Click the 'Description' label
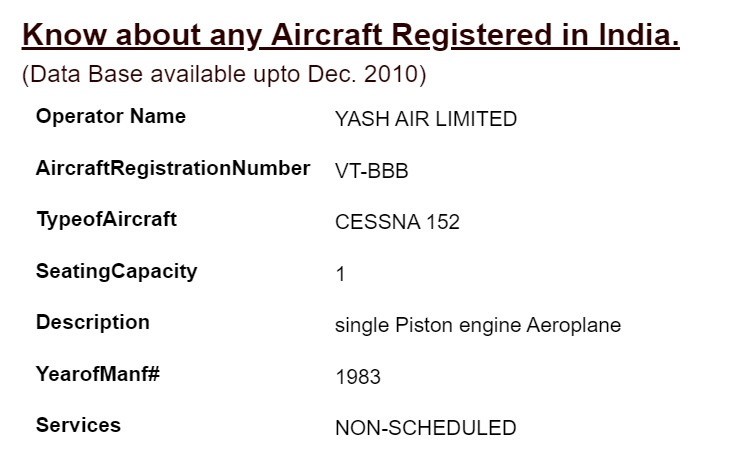The height and width of the screenshot is (462, 732). (92, 322)
